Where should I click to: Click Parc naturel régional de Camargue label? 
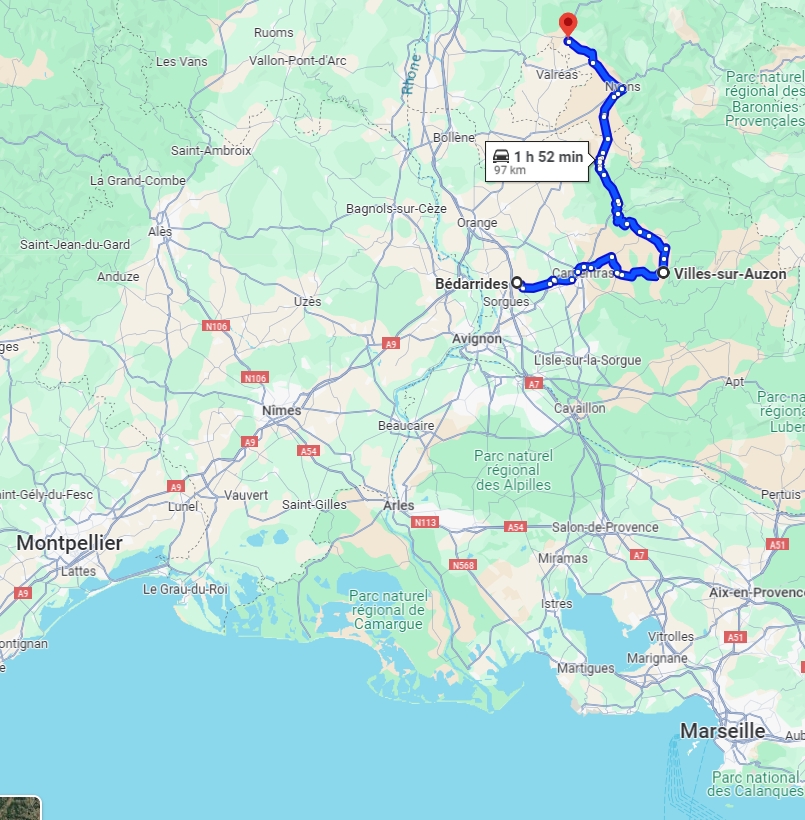point(388,610)
